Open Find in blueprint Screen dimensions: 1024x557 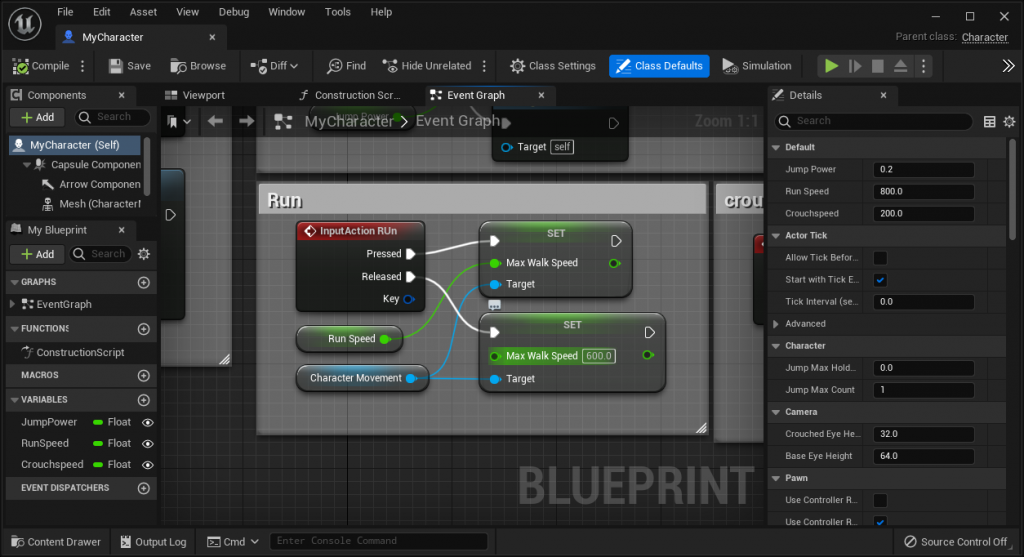pos(347,66)
